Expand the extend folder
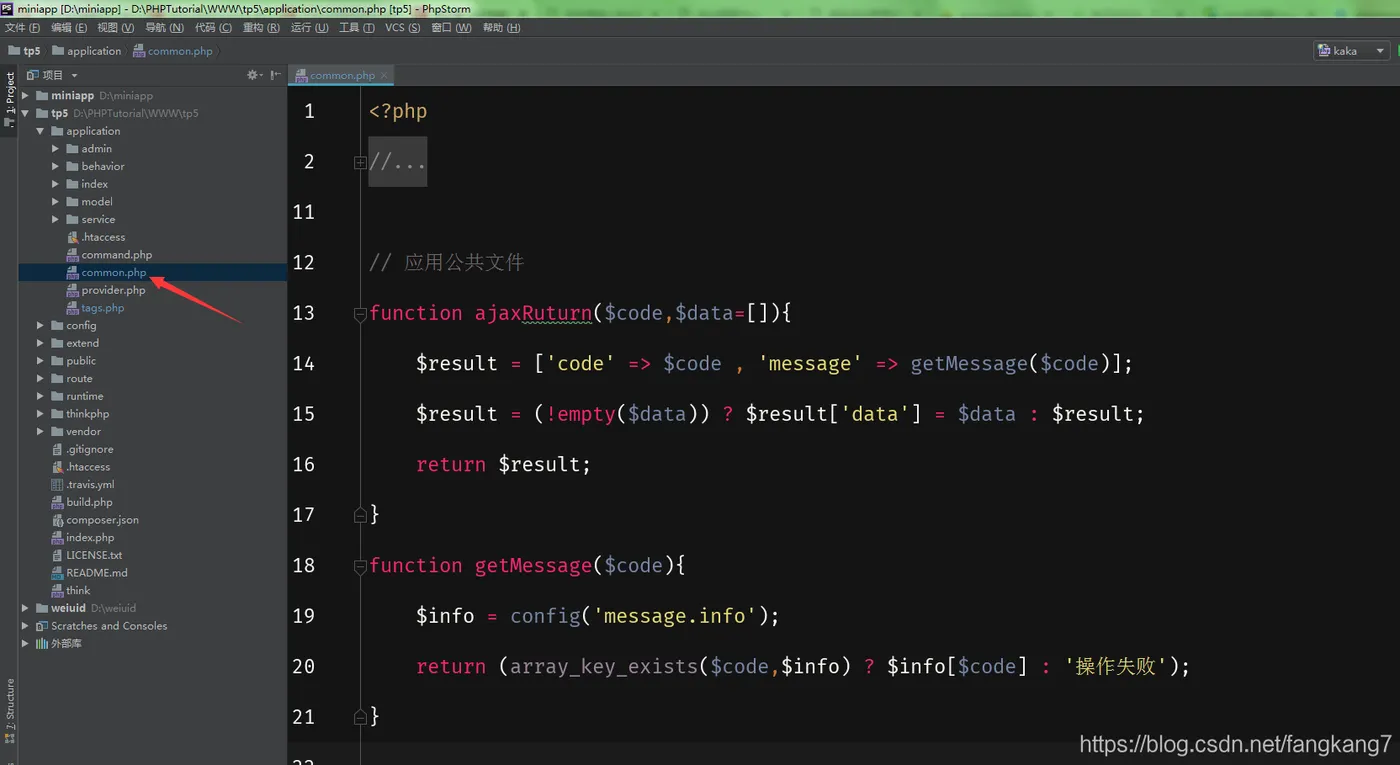The height and width of the screenshot is (765, 1400). 41,343
